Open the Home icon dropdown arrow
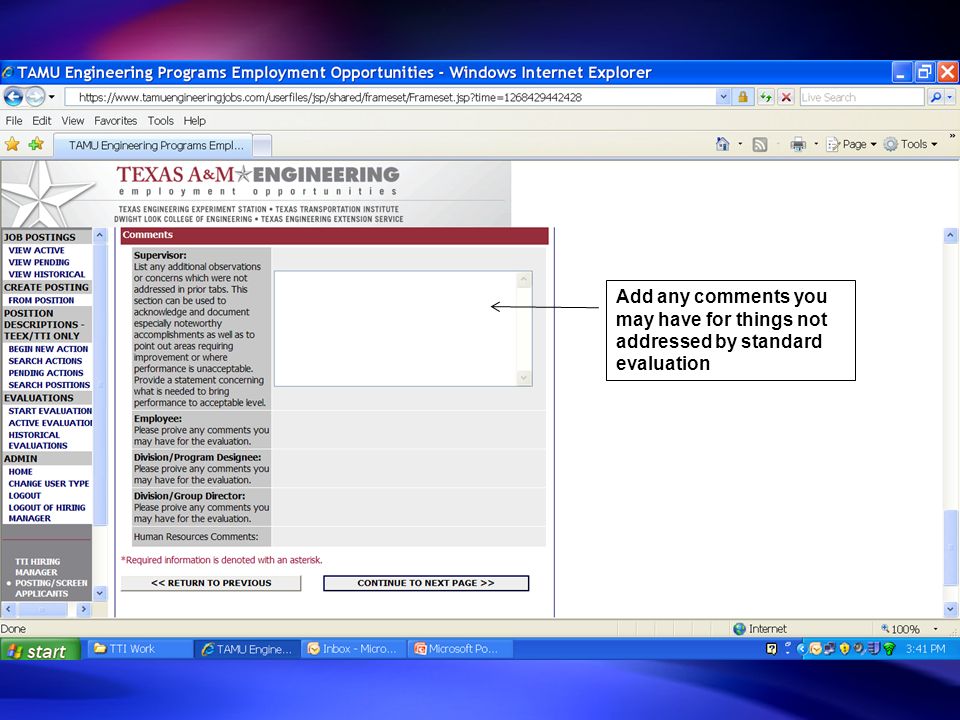Image resolution: width=960 pixels, height=720 pixels. tap(740, 144)
